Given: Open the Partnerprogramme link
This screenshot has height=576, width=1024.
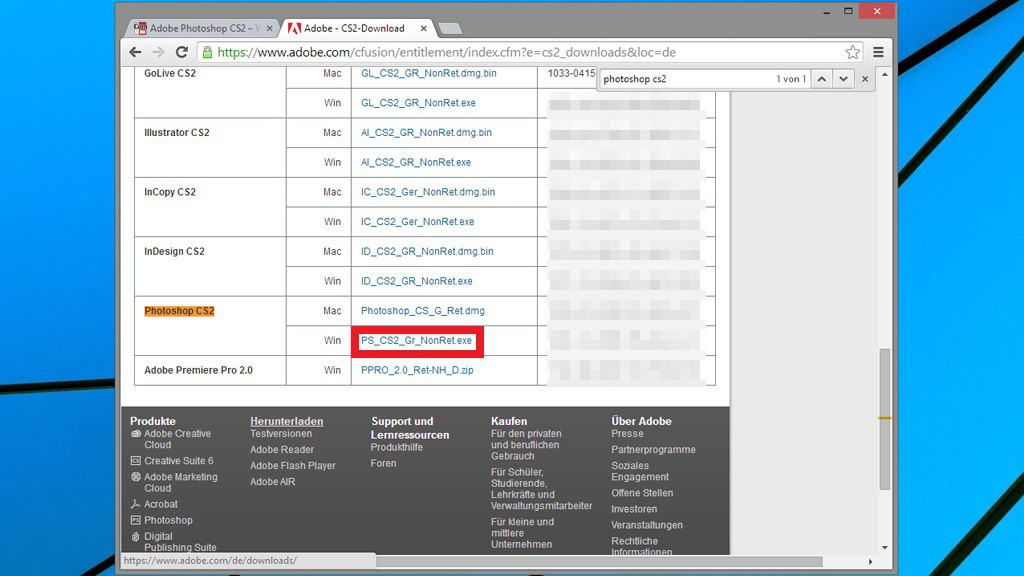Looking at the screenshot, I should point(653,450).
